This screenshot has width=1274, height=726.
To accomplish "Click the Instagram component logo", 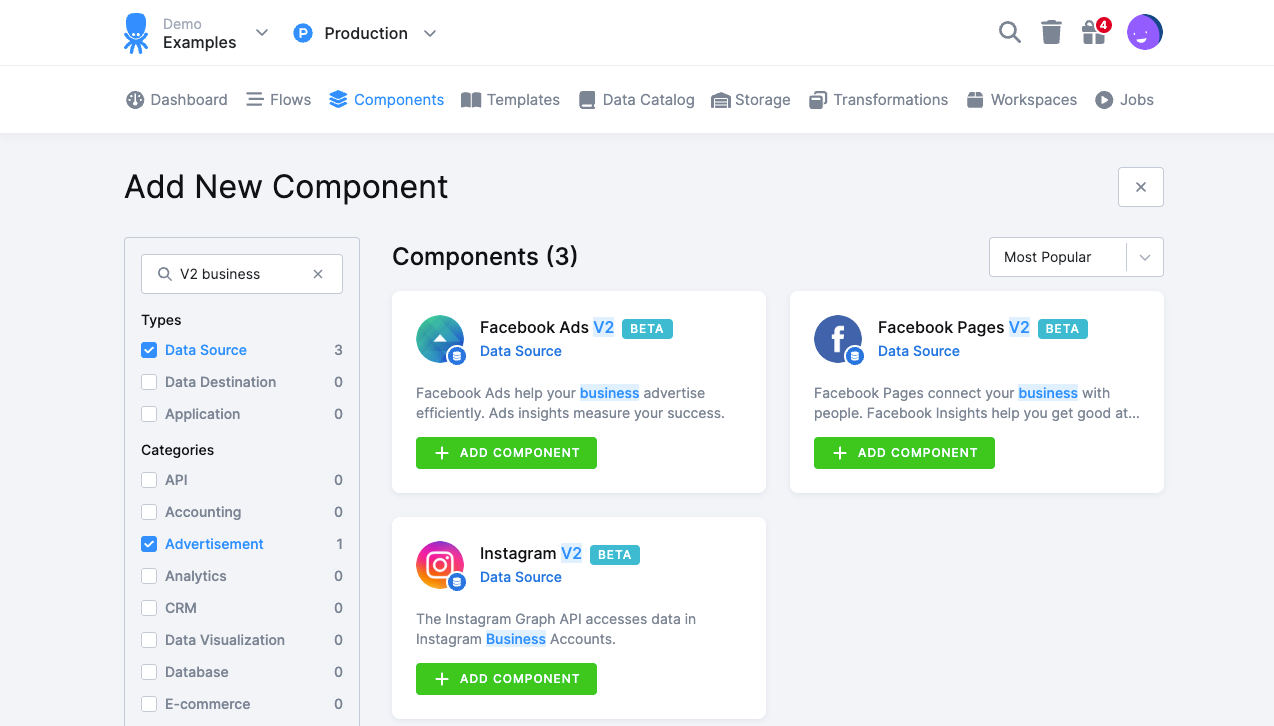I will point(440,565).
